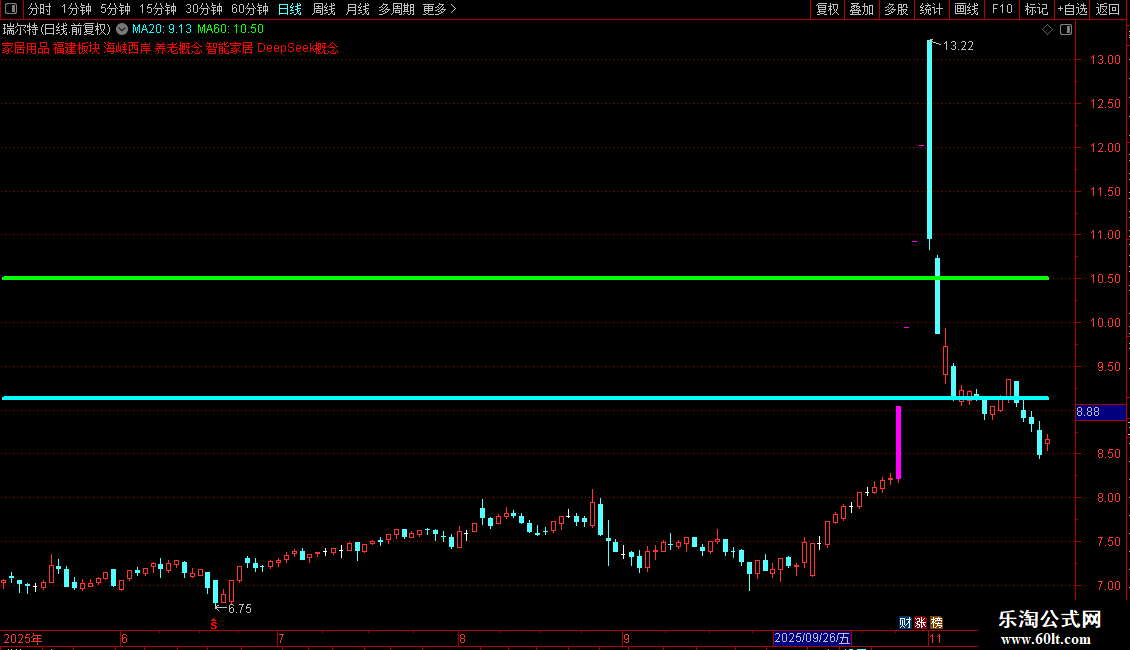Click the 财 info icon
This screenshot has height=650, width=1130.
(x=905, y=623)
